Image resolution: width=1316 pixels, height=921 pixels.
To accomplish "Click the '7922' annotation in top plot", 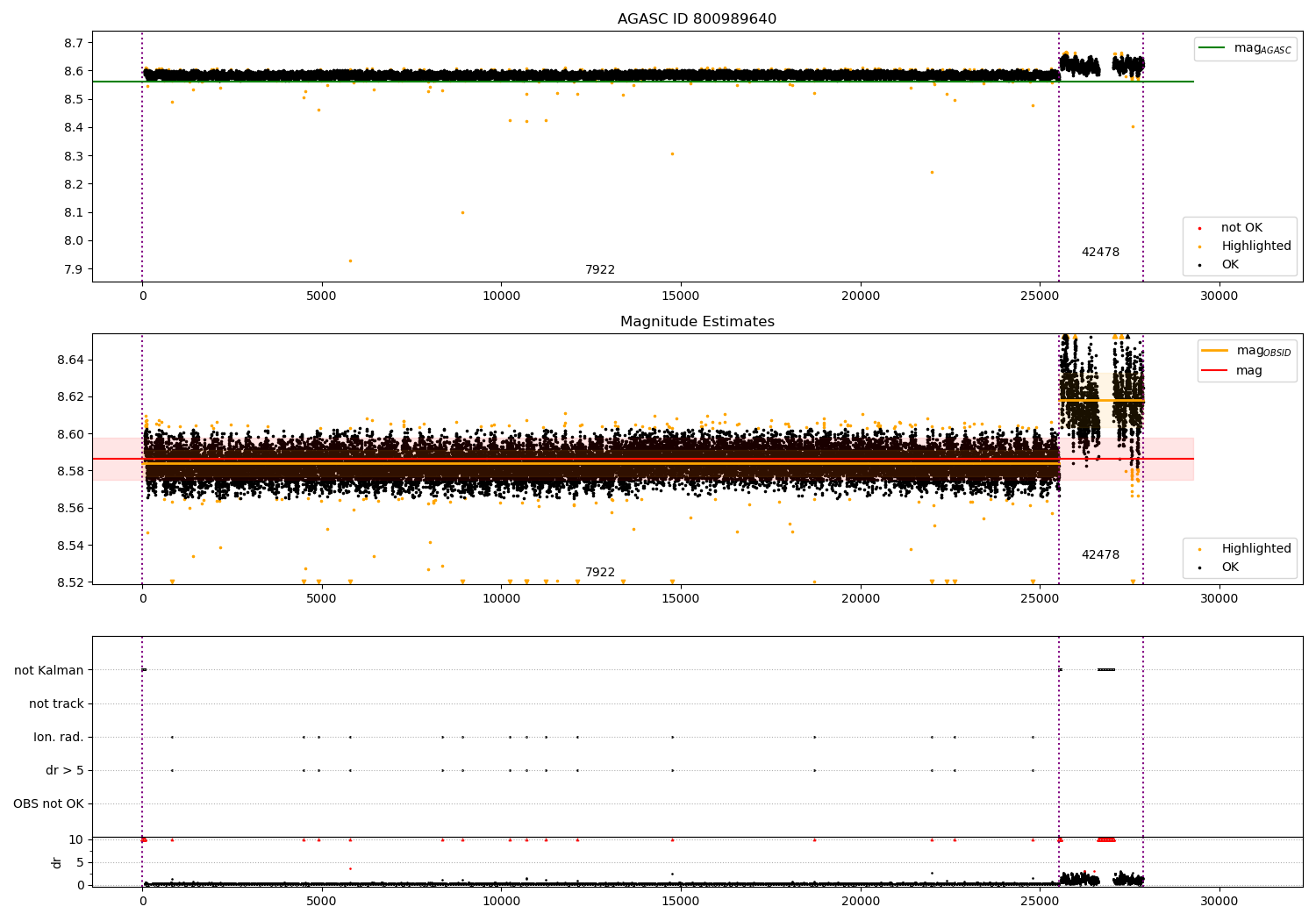I will (600, 270).
